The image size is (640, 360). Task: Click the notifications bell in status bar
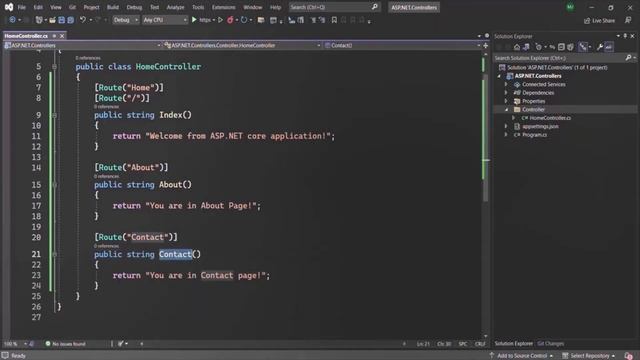(x=629, y=356)
